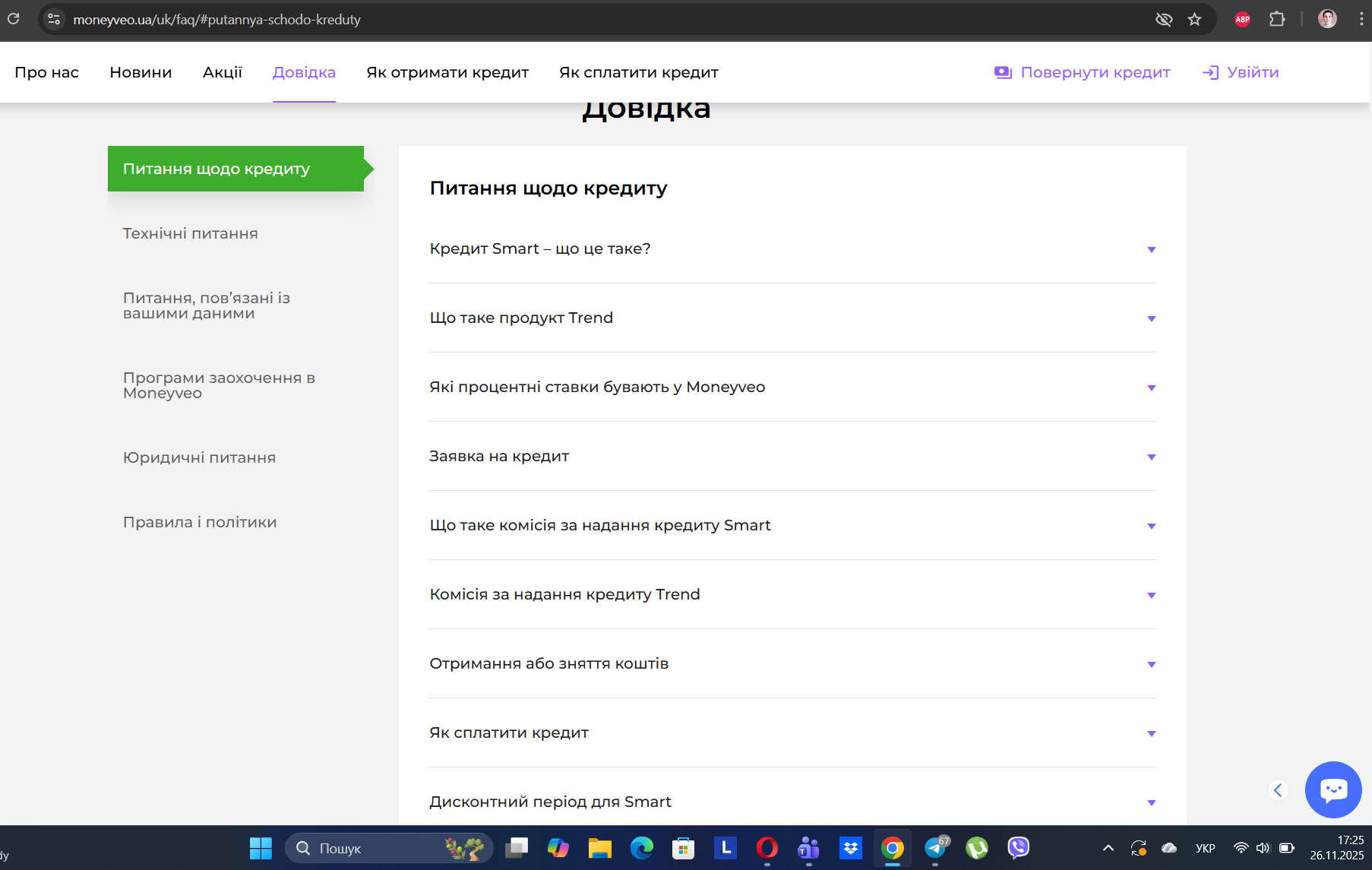Switch keyboard language indicator УКР

click(1206, 848)
